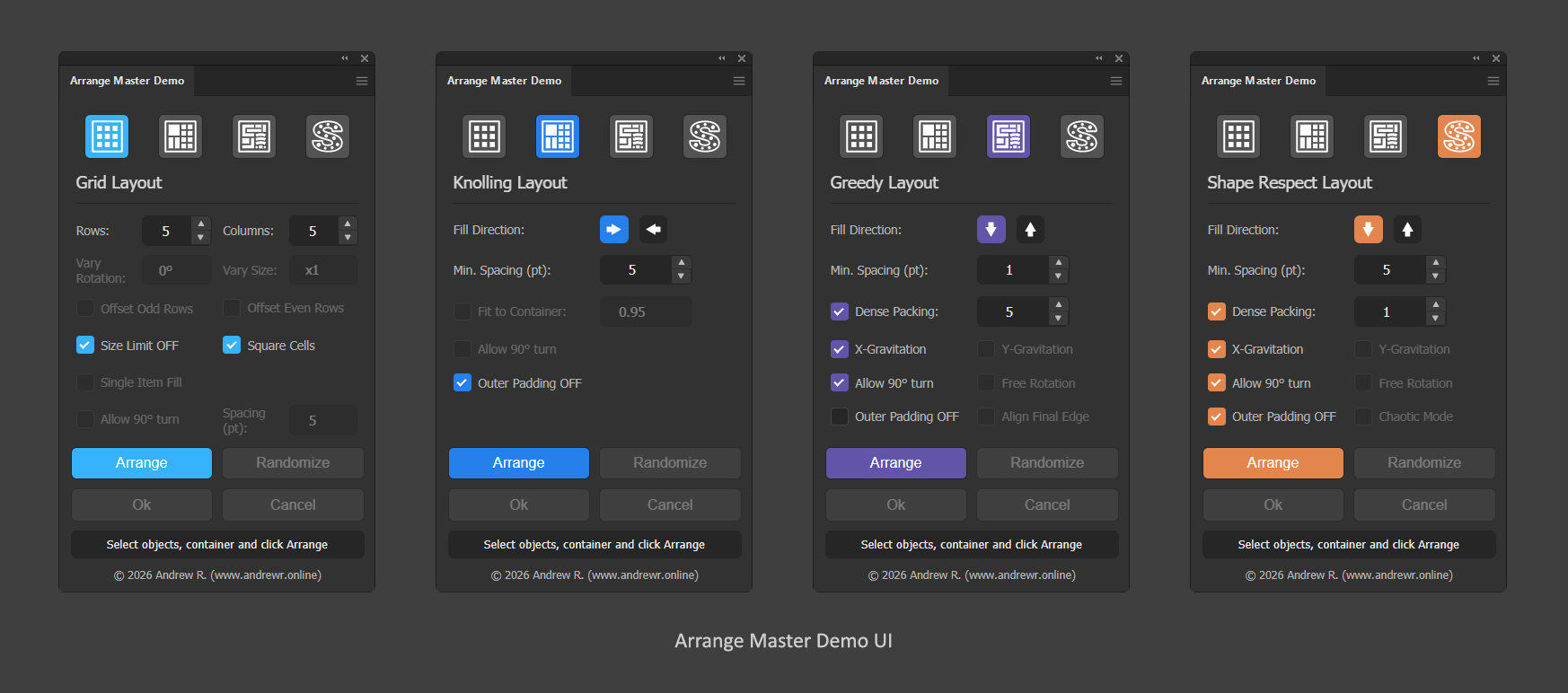This screenshot has height=693, width=1568.
Task: Click purple Arrange button in Greedy panel
Action: tap(896, 463)
